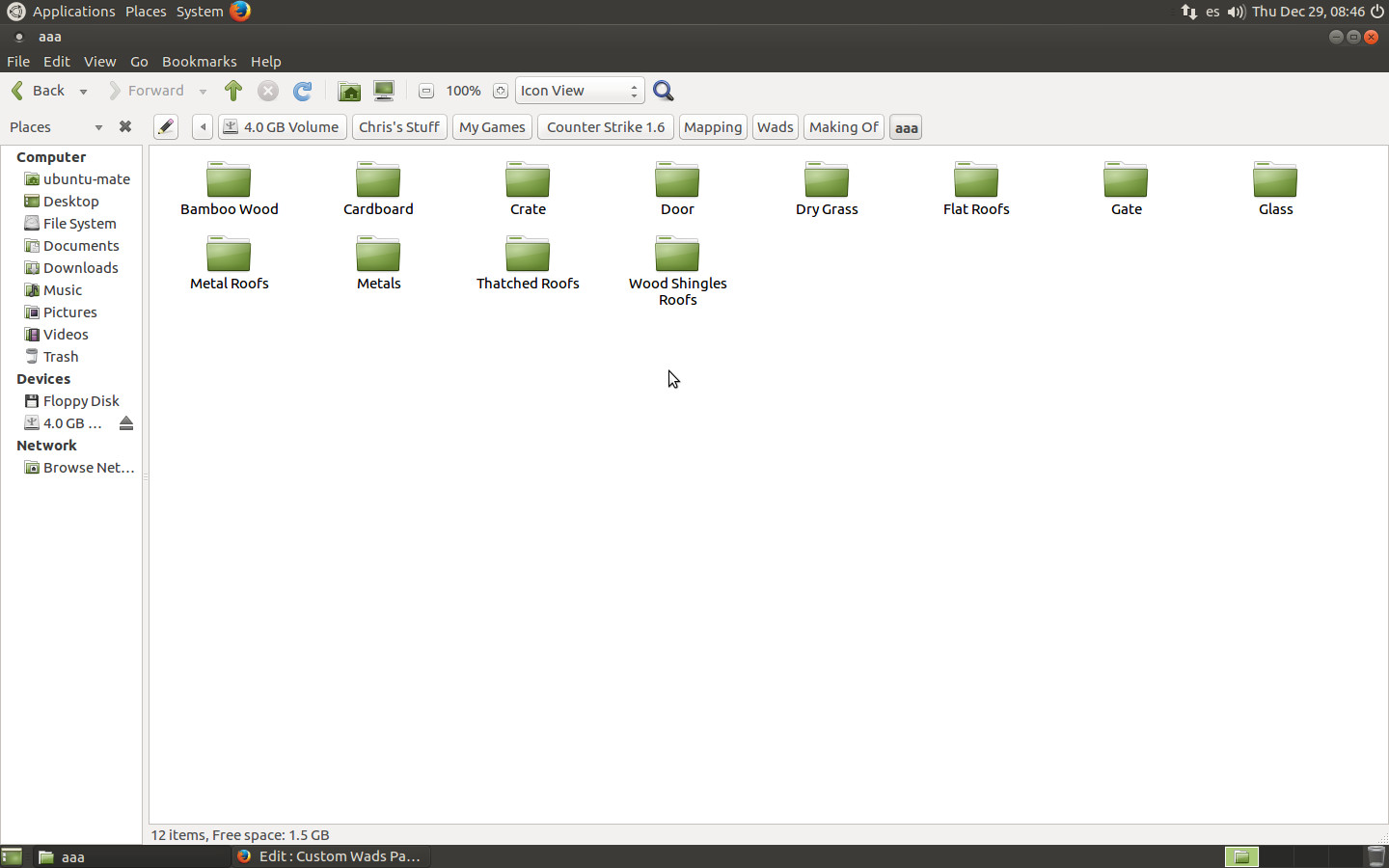Screen dimensions: 1389x868
Task: Open the Back button history dropdown arrow
Action: [83, 90]
